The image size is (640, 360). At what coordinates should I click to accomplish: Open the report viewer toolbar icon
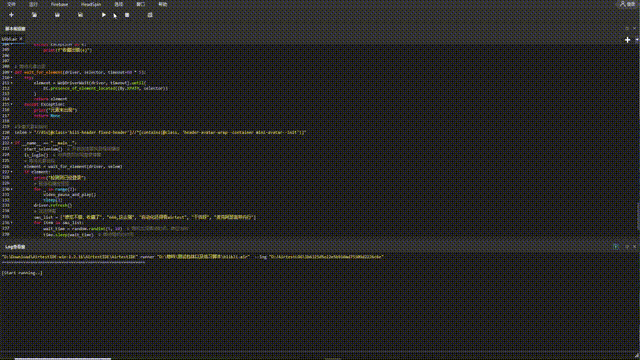150,15
